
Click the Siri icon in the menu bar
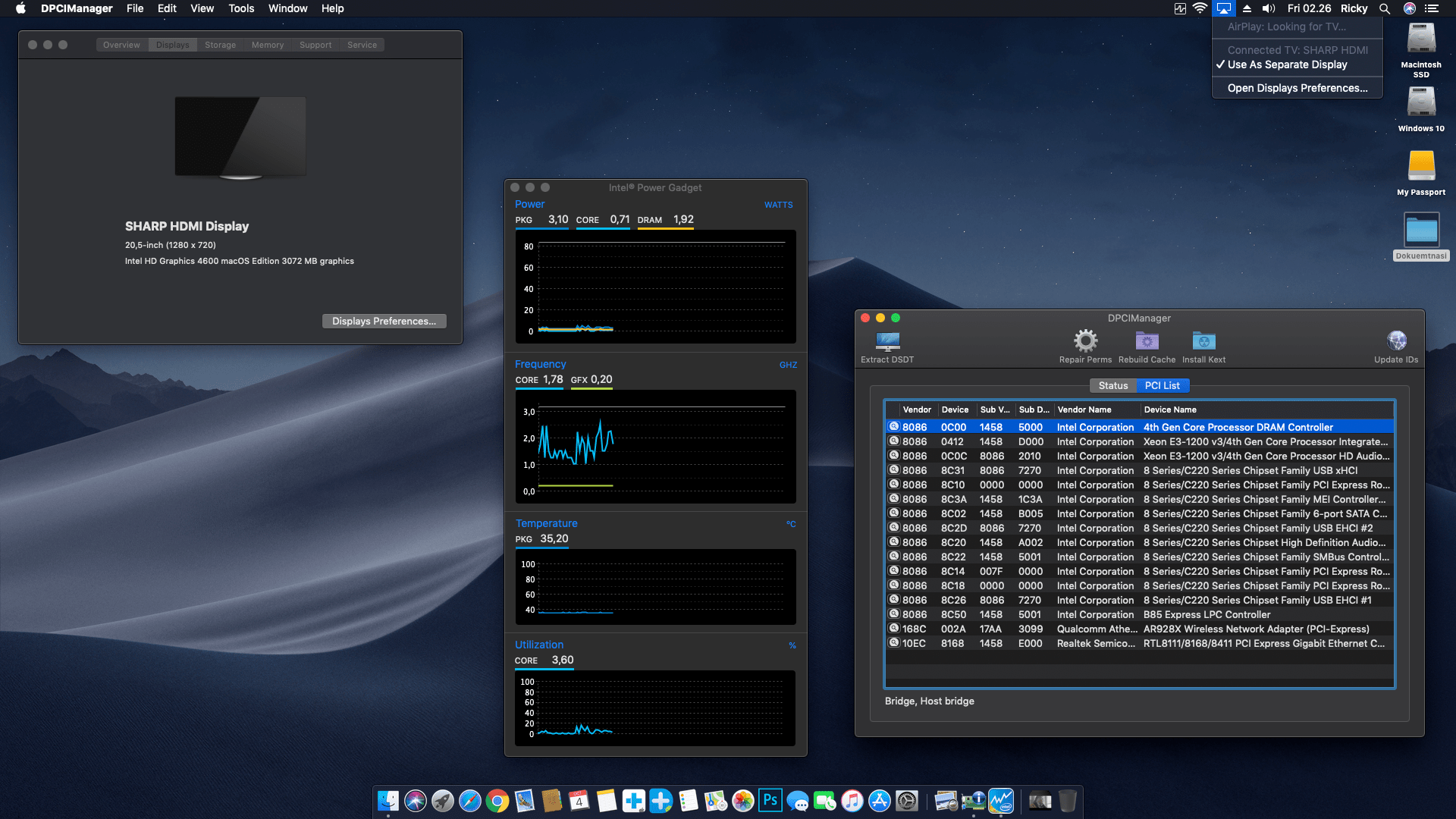pos(1410,8)
